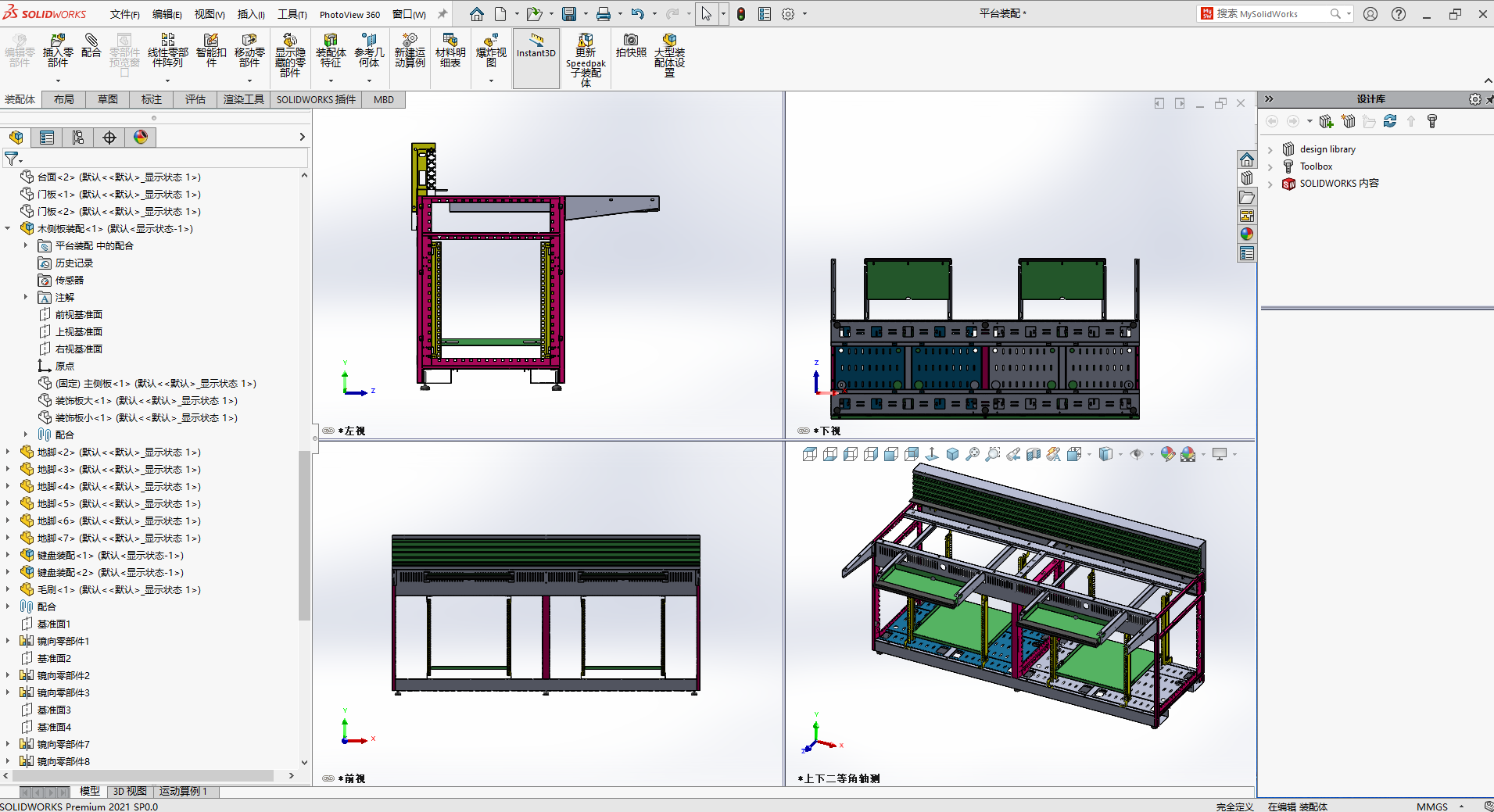This screenshot has width=1494, height=812.
Task: Open the 工具(T) menu
Action: point(292,14)
